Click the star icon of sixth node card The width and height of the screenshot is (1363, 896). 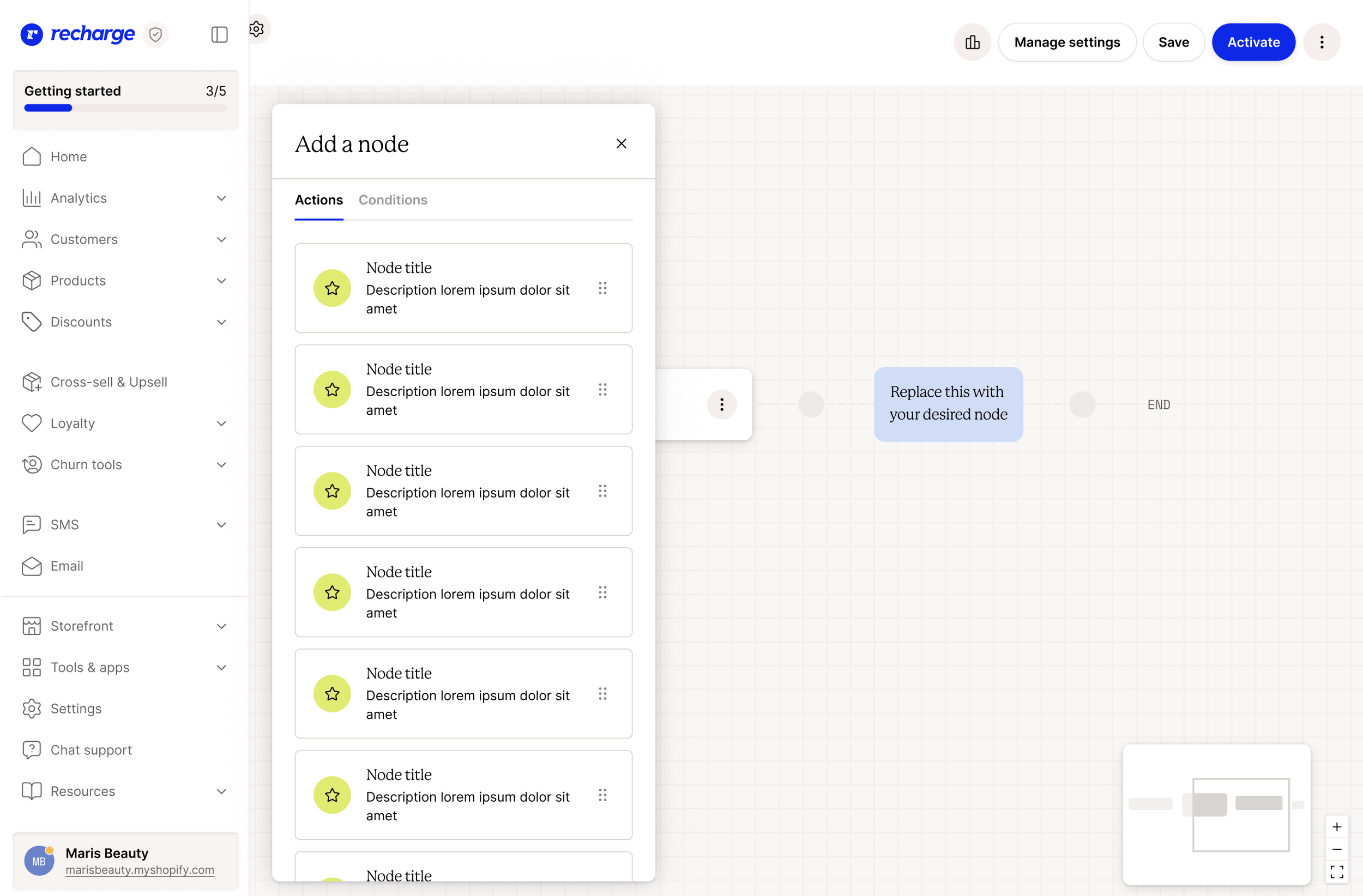tap(332, 795)
